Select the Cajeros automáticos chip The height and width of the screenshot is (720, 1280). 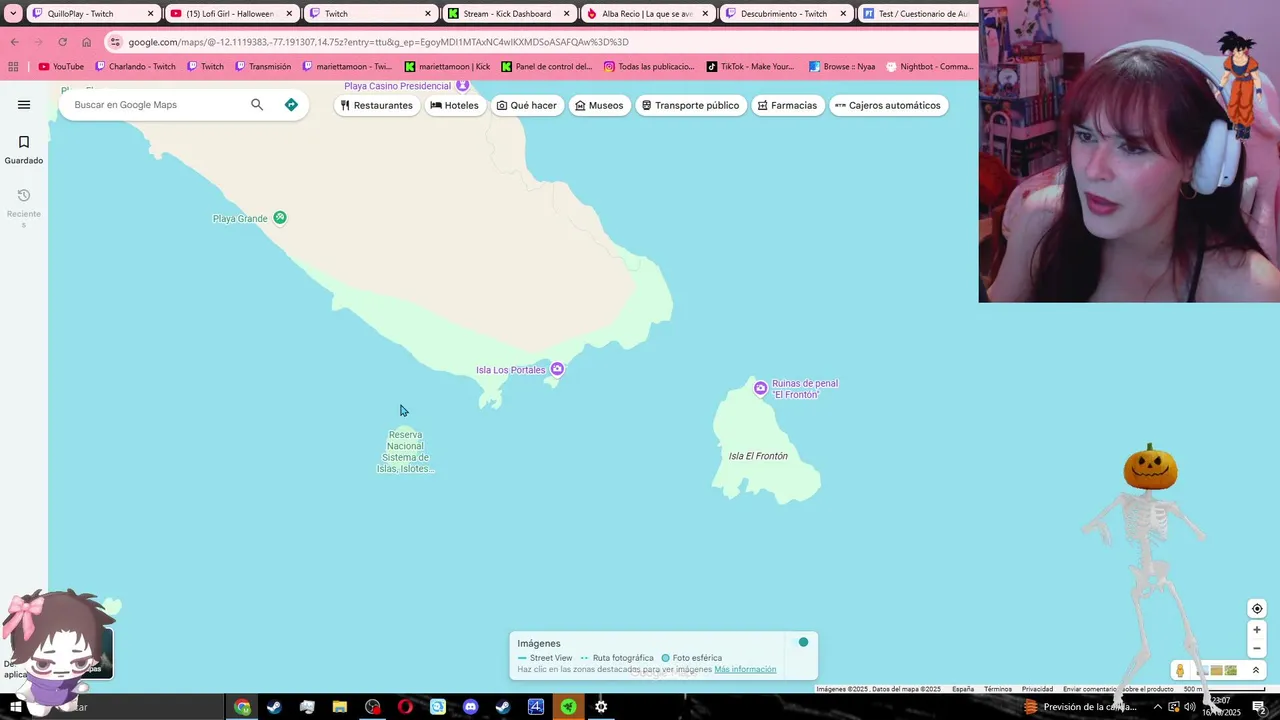click(888, 105)
